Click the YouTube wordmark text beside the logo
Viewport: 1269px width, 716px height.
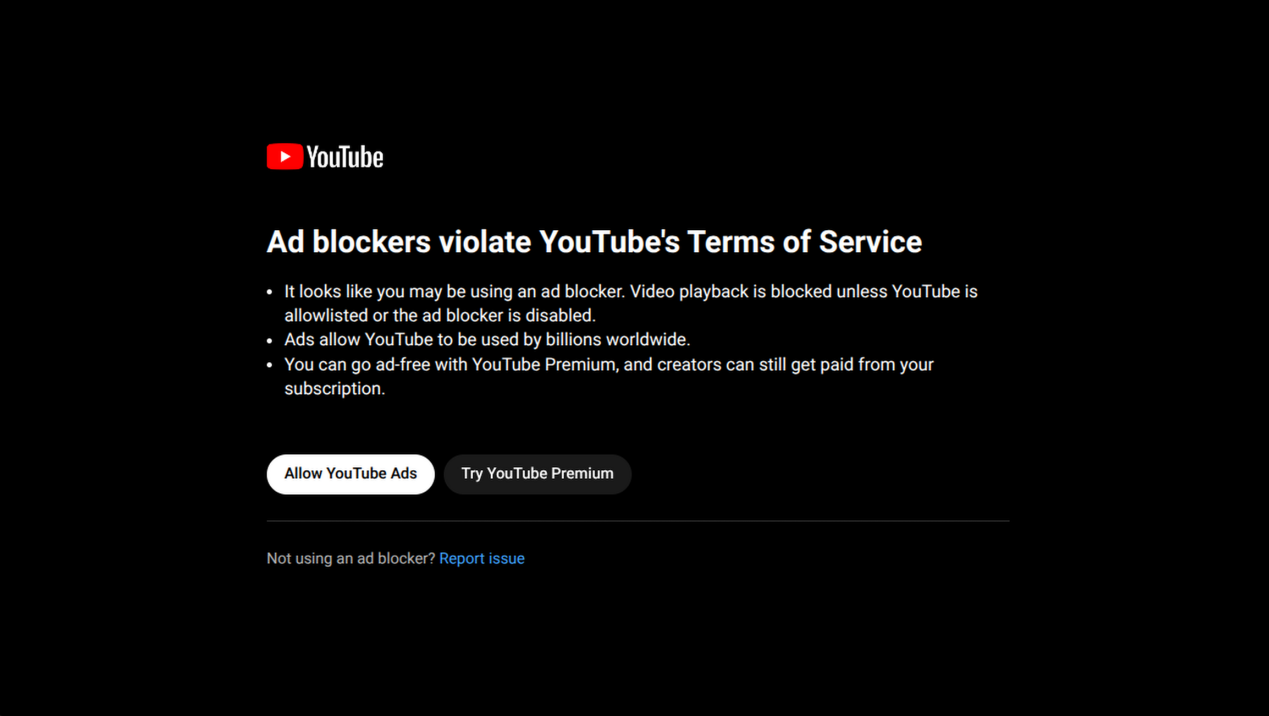pos(345,157)
